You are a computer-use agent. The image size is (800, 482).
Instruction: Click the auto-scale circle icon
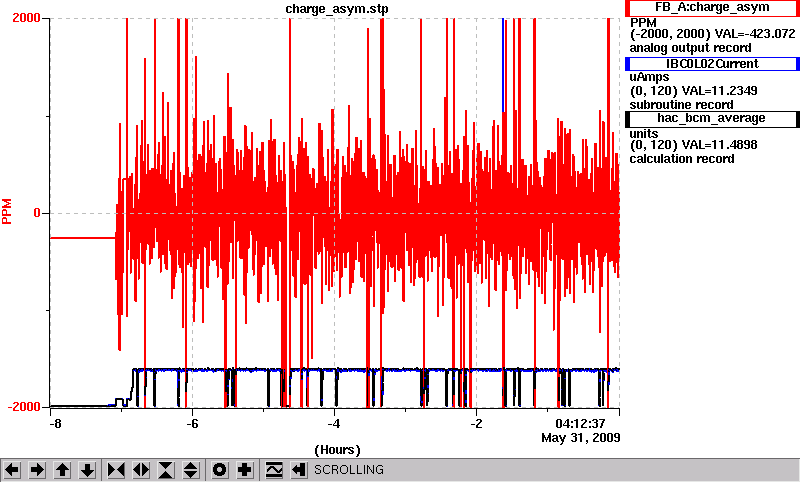[220, 470]
